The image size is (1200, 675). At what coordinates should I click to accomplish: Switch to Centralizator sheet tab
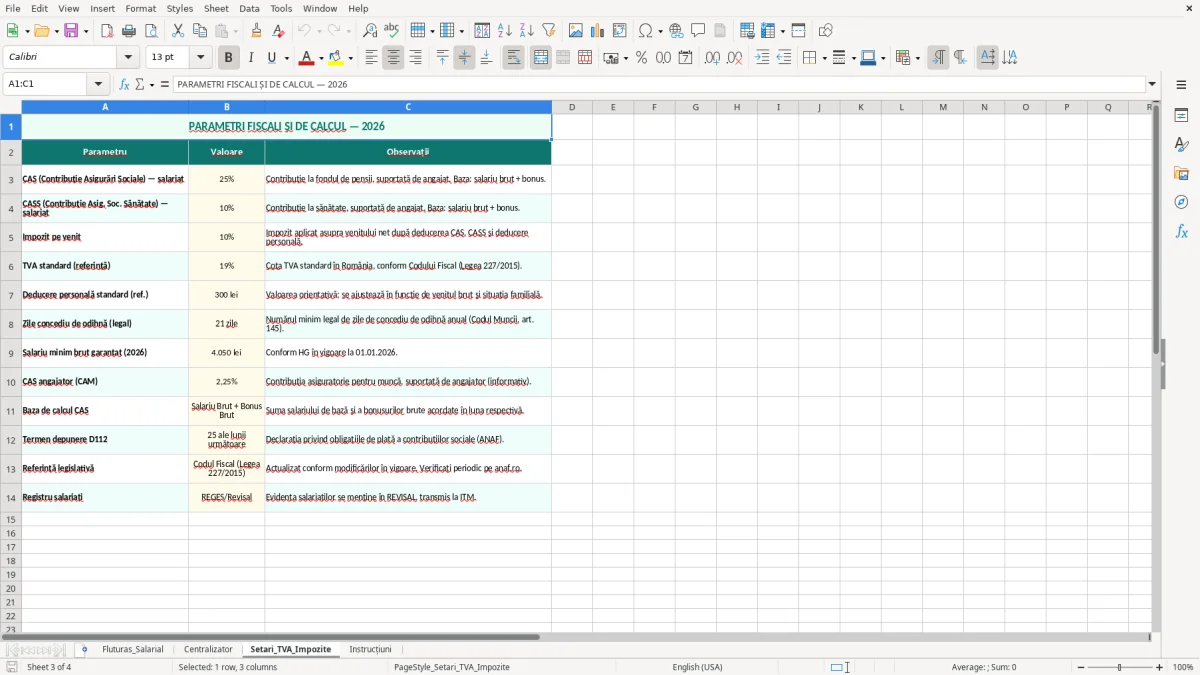(208, 649)
